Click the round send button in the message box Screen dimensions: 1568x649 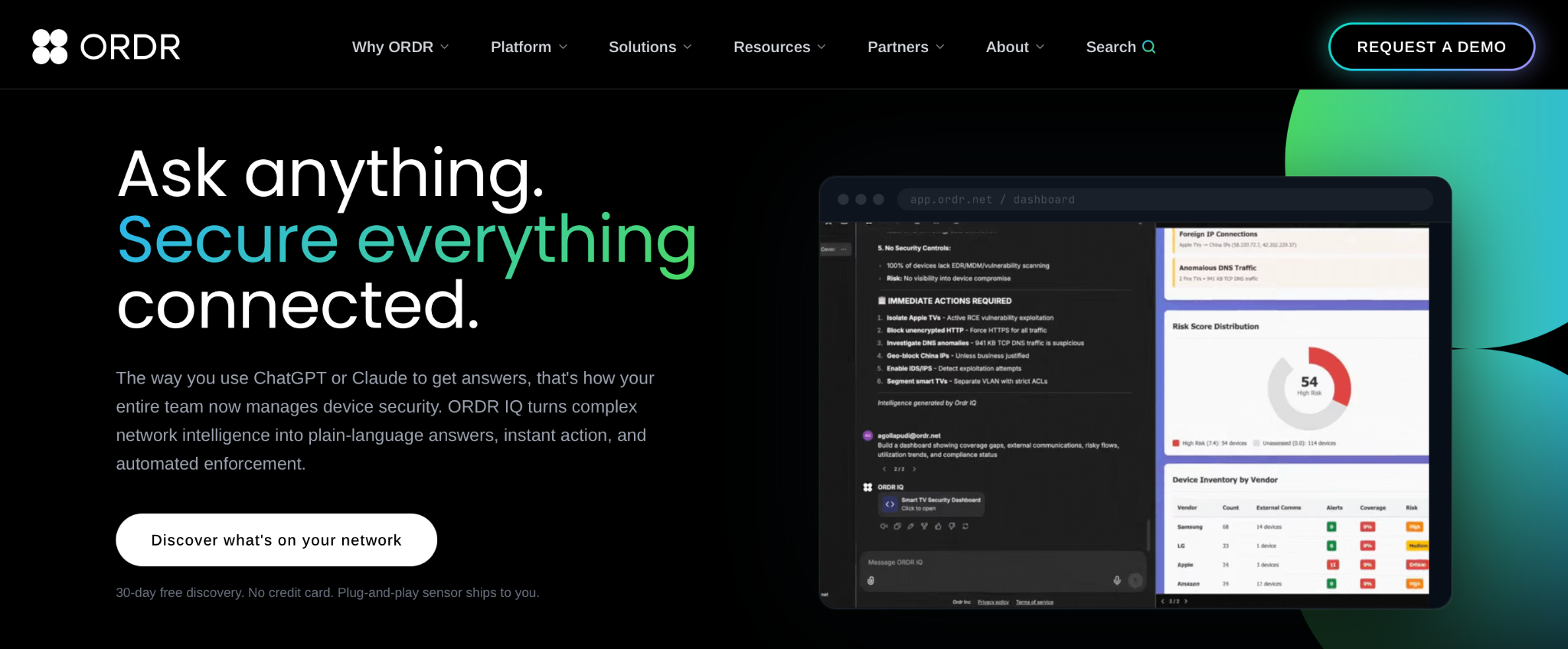pyautogui.click(x=1135, y=581)
